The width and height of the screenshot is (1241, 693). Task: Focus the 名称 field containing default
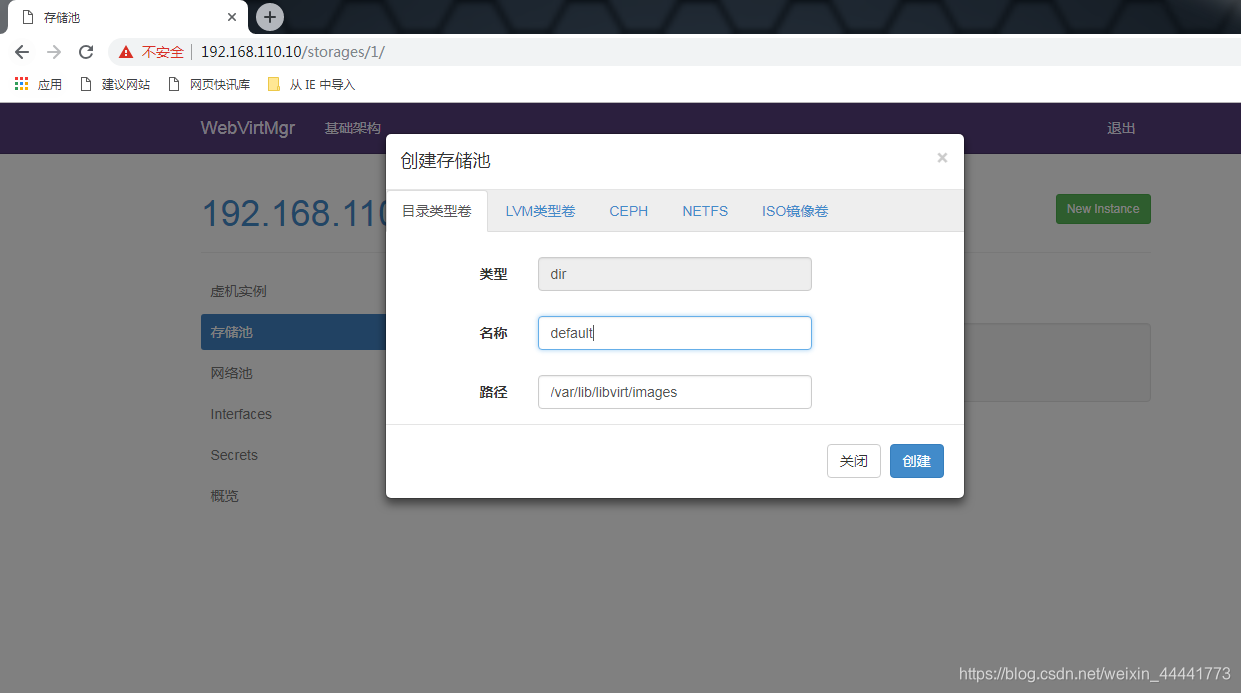pos(675,333)
